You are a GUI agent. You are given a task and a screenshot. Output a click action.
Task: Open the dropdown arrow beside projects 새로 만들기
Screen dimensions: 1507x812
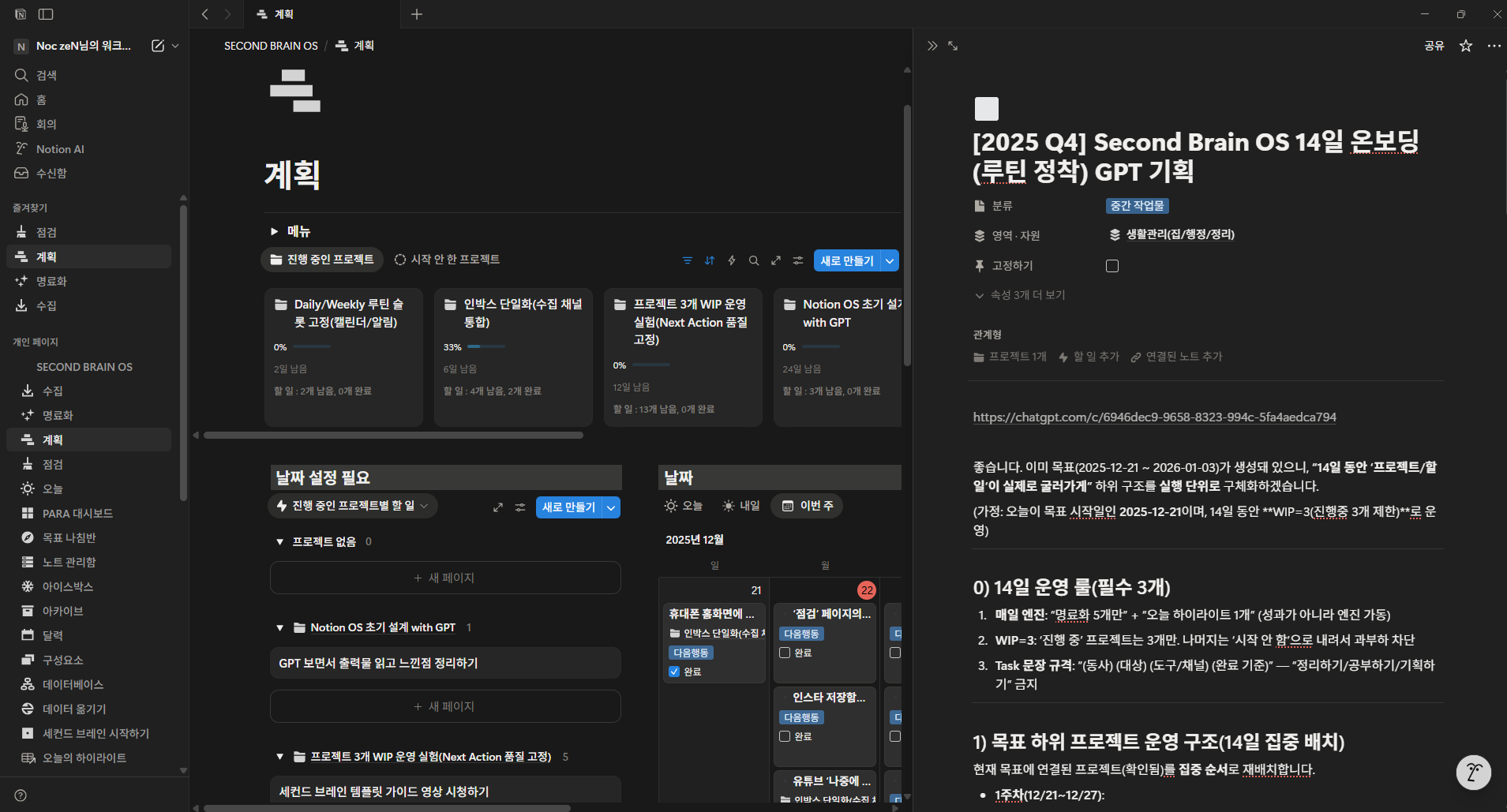(890, 260)
